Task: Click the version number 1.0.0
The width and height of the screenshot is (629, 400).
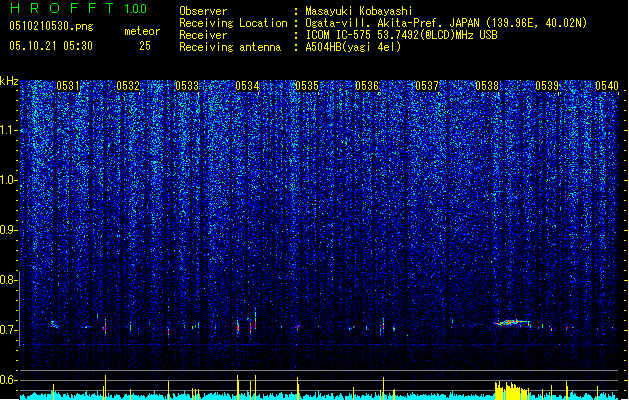Action: [135, 9]
